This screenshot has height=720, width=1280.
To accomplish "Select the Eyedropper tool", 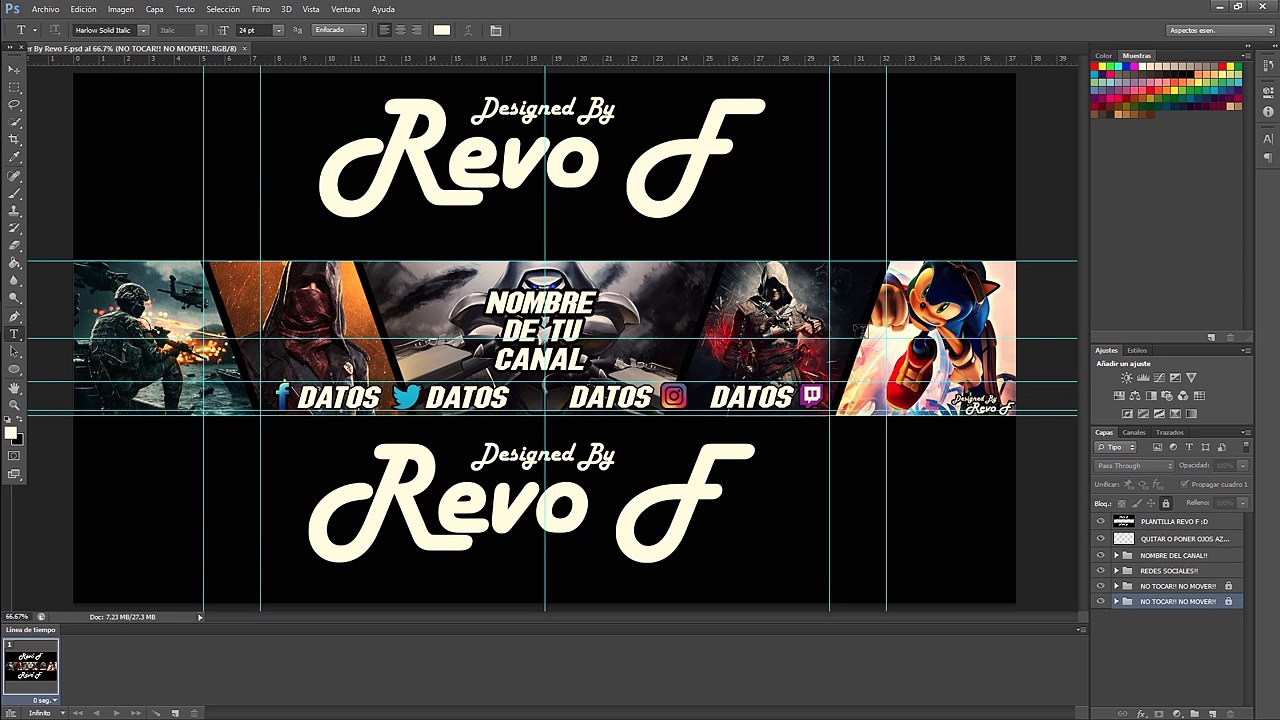I will click(x=14, y=157).
